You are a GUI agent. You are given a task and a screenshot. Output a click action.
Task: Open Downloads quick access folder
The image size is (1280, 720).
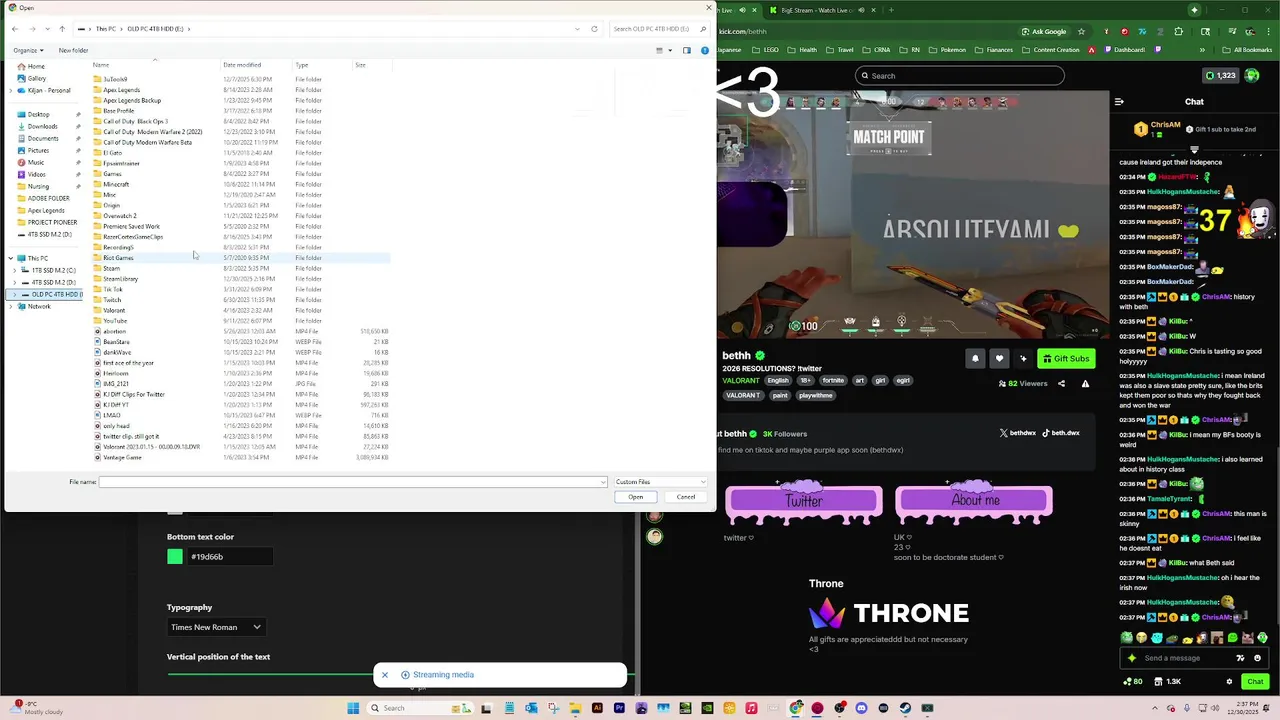42,126
